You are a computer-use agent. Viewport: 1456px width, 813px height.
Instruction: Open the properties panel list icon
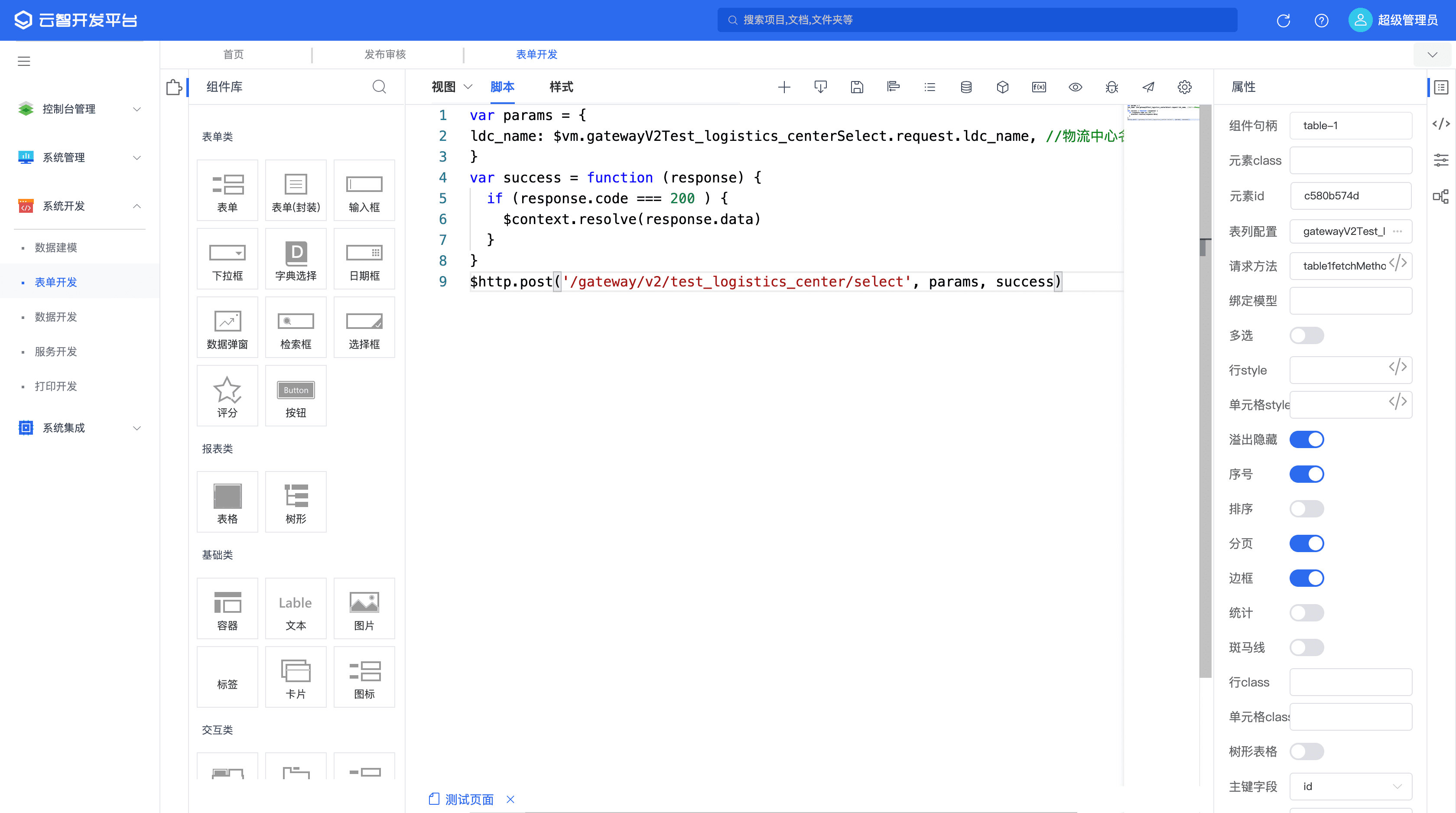tap(1441, 87)
